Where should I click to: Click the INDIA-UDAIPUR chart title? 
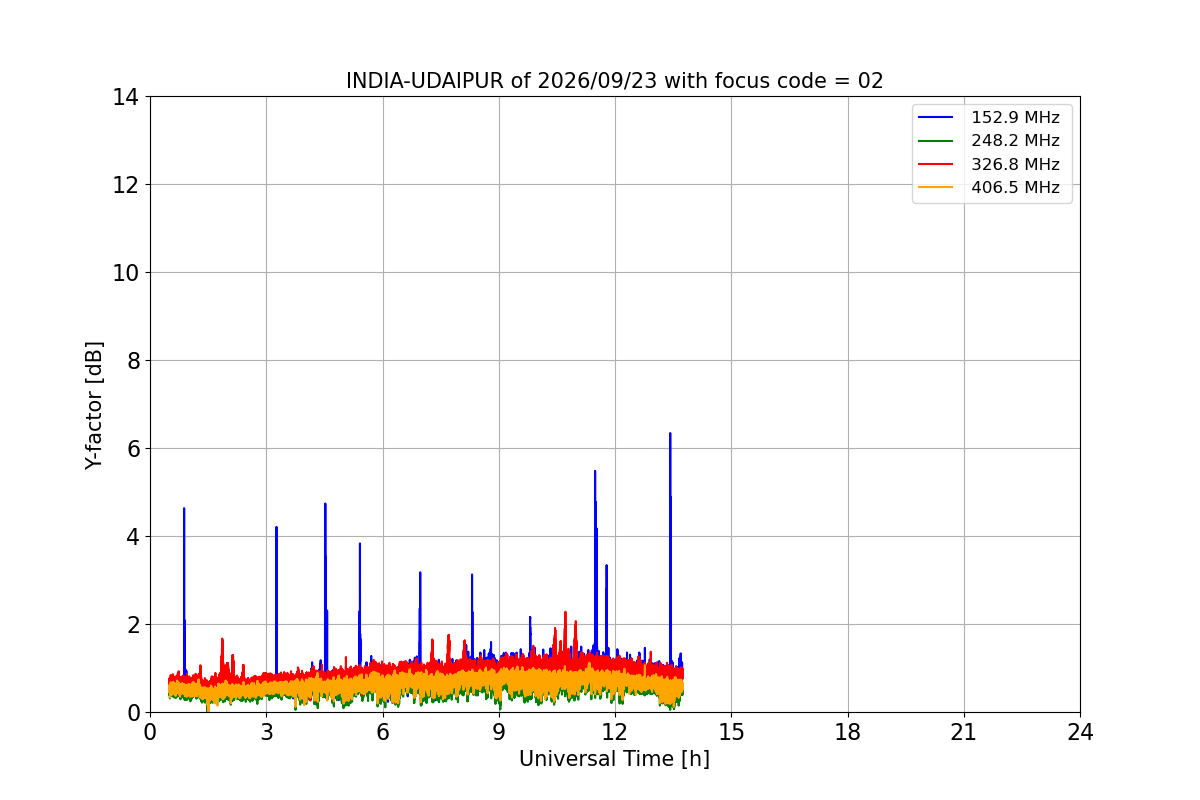[615, 81]
